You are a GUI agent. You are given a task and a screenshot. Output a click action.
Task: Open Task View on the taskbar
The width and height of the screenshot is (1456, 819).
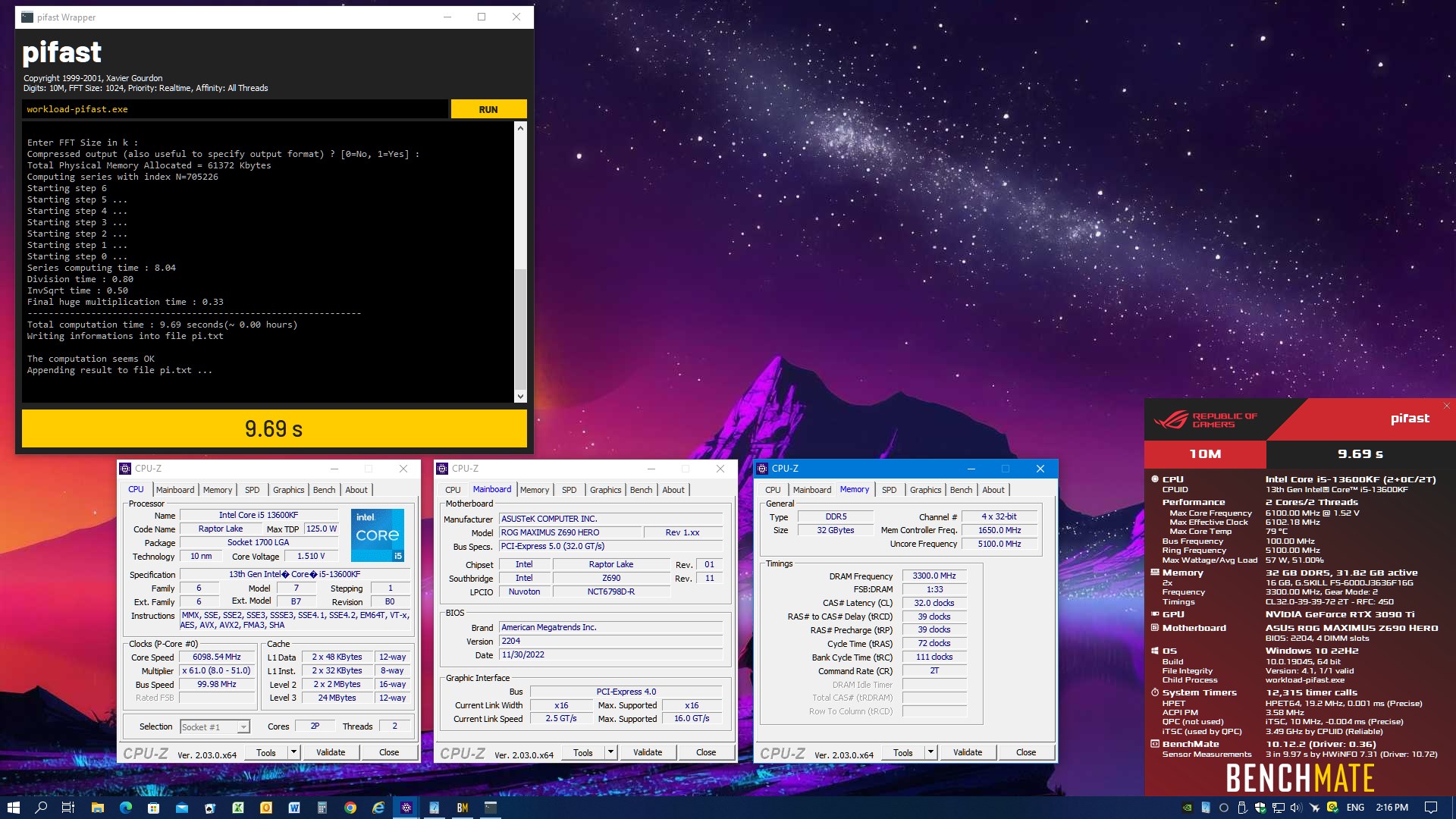(68, 808)
